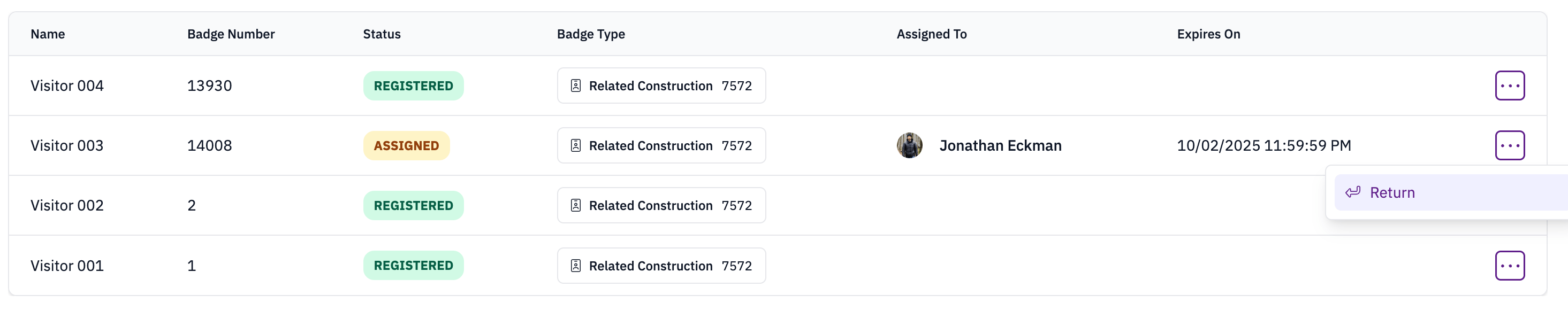This screenshot has width=1568, height=326.
Task: Click the Status column header
Action: (x=382, y=34)
